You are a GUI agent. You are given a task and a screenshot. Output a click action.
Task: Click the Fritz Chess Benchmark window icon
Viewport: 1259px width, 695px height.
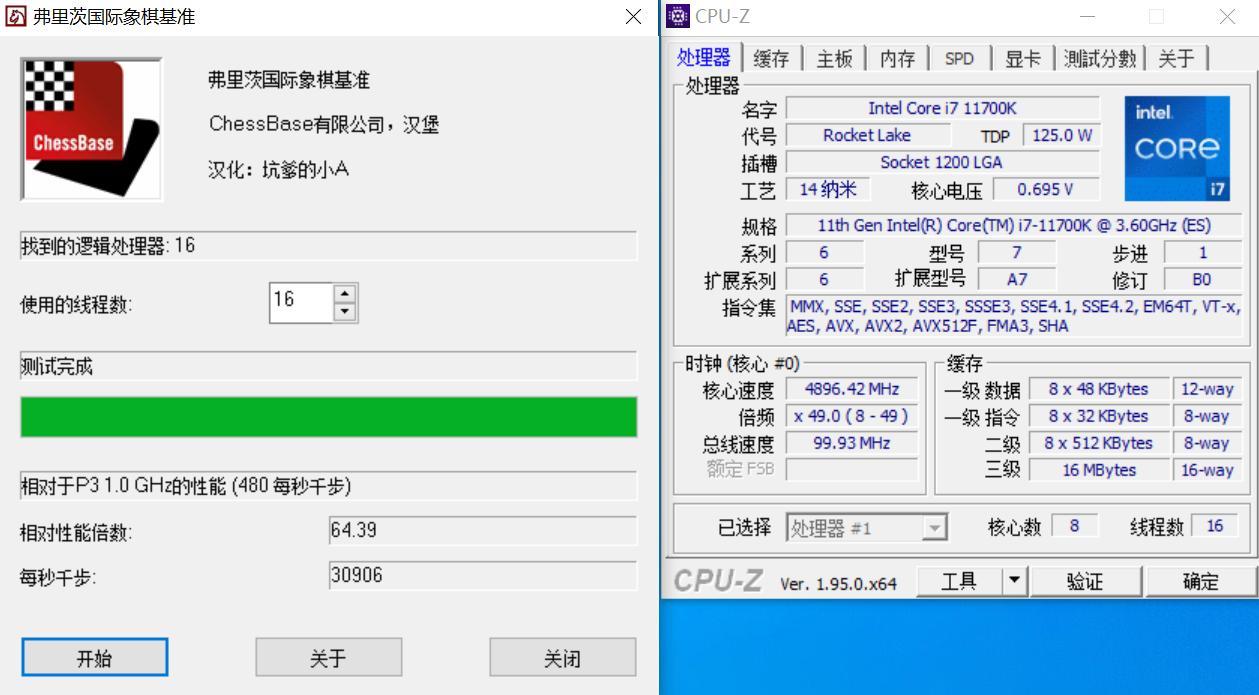[x=14, y=16]
